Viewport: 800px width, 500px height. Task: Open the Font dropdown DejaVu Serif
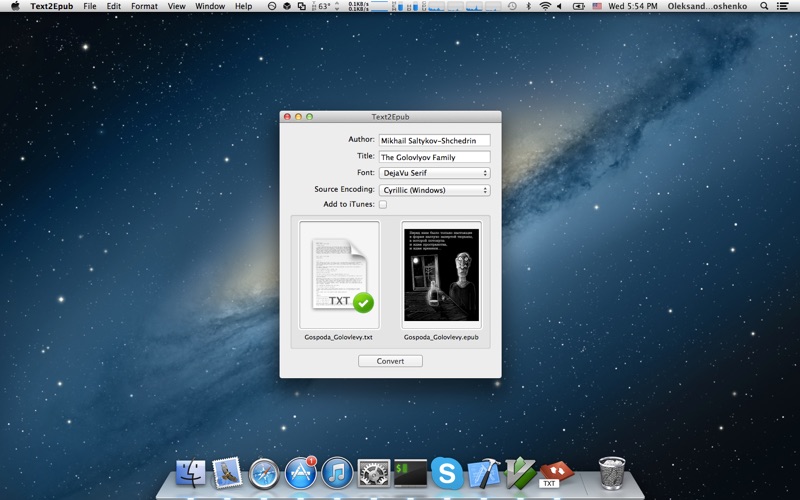point(434,173)
